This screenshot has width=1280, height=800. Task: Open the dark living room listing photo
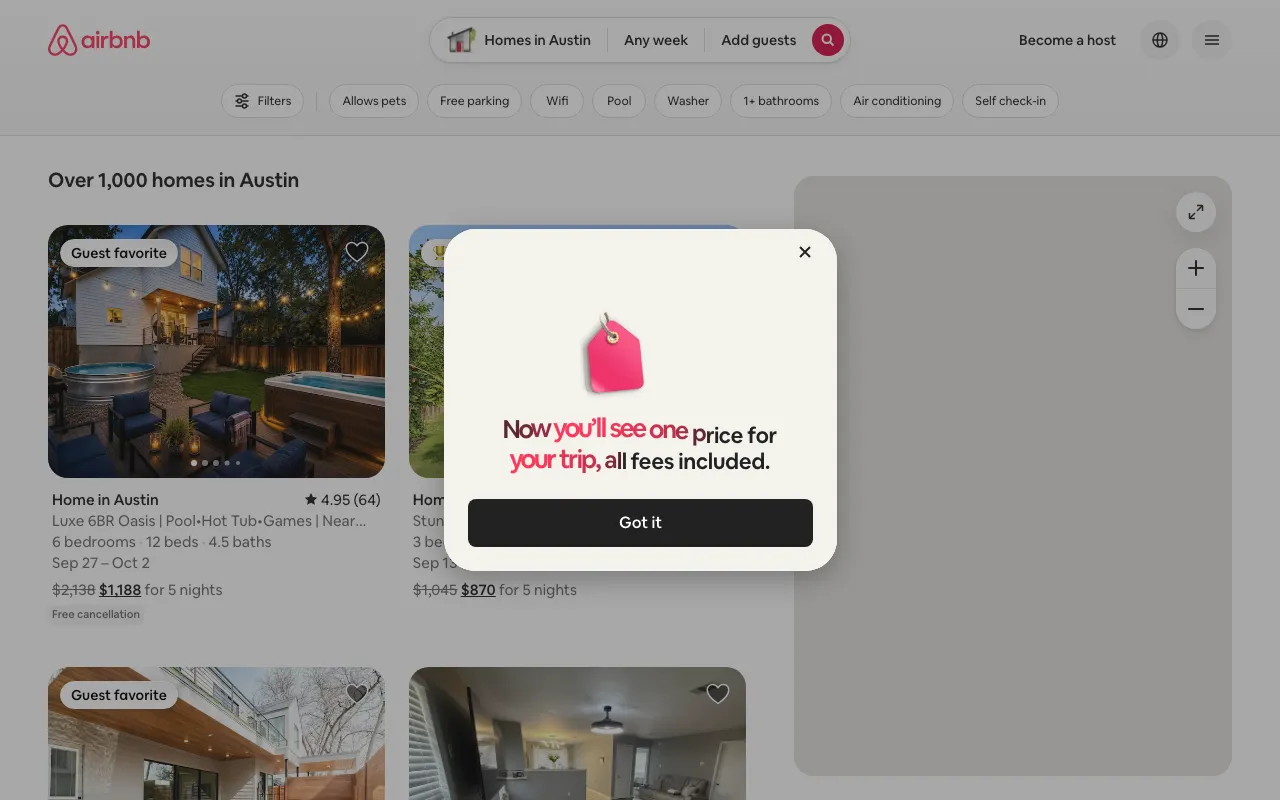point(577,734)
